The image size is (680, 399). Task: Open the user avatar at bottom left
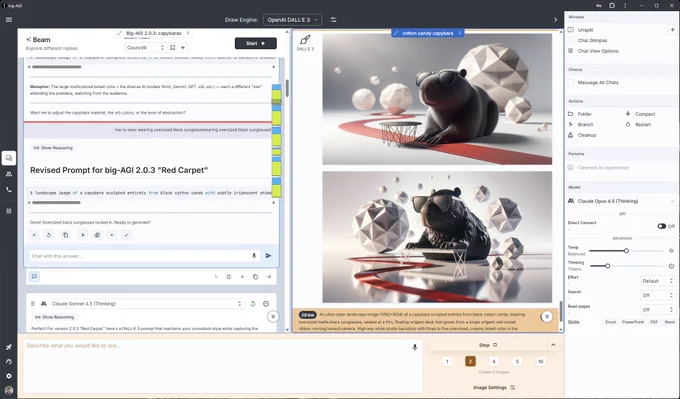click(x=9, y=390)
